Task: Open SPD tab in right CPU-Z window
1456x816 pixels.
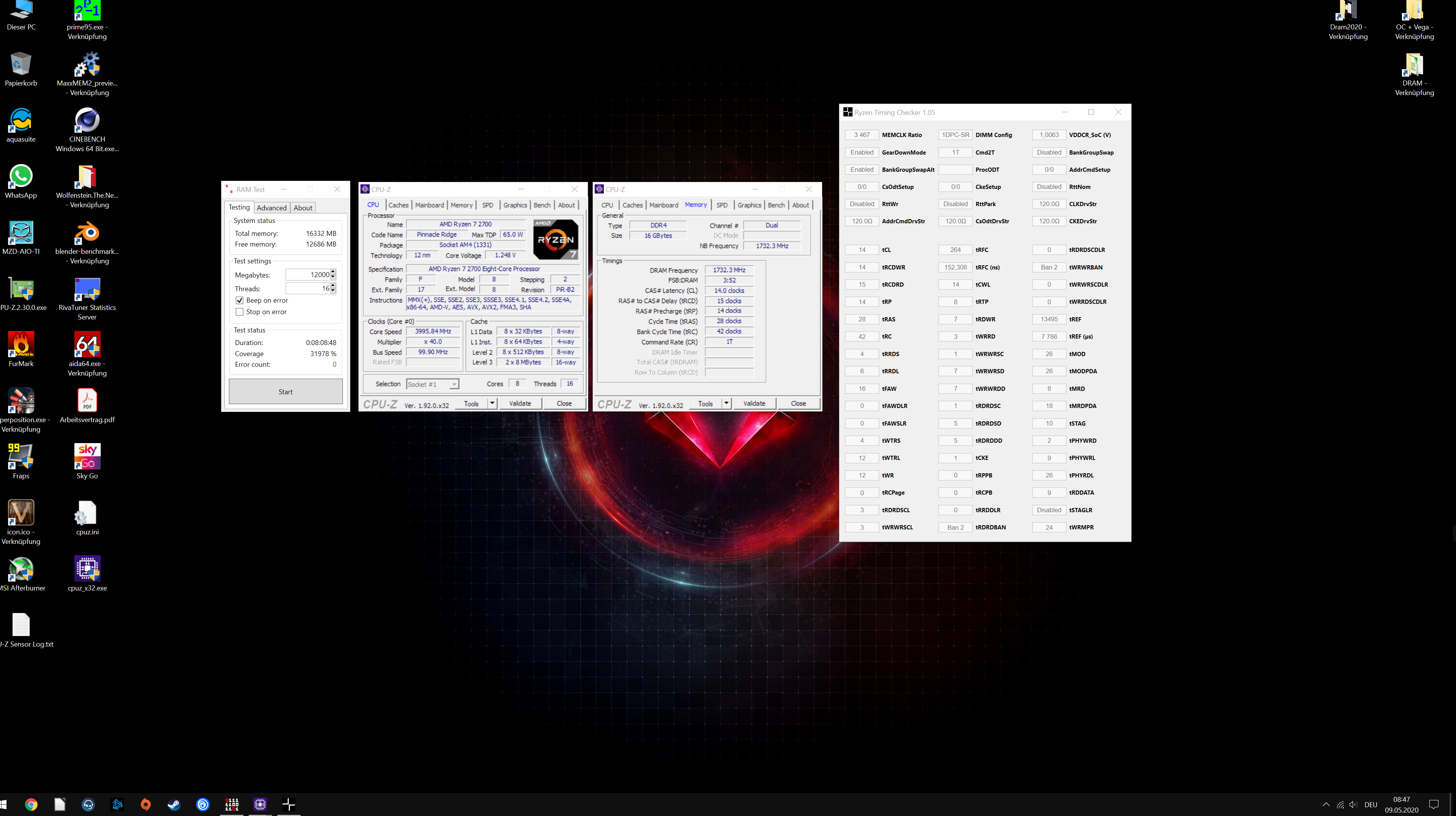Action: (722, 205)
